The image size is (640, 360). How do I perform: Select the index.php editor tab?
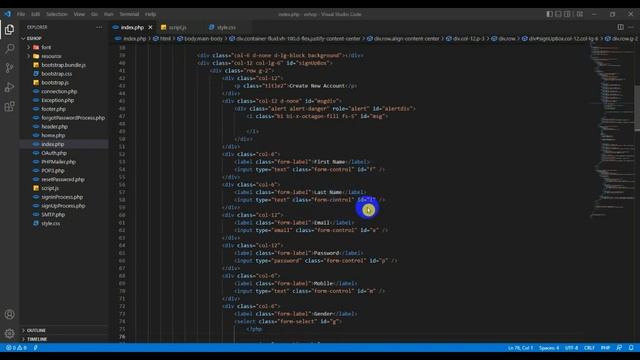[132, 27]
